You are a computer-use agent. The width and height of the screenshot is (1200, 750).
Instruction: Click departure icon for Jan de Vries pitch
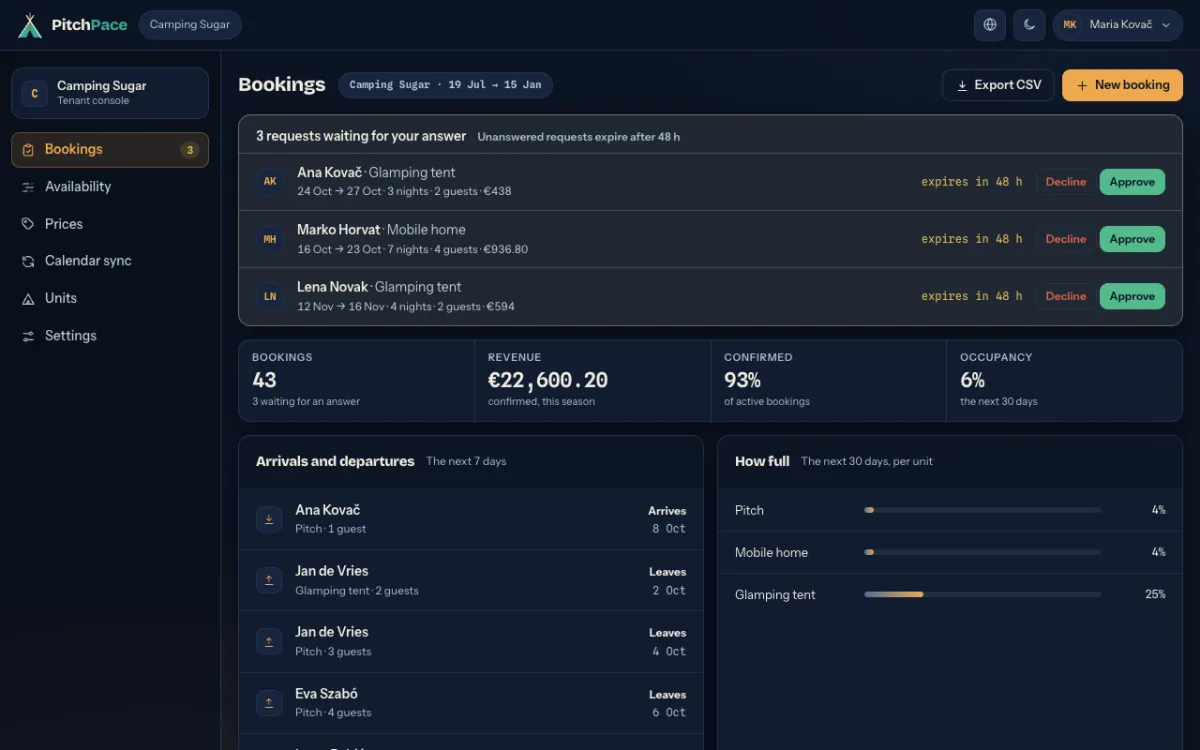tap(269, 641)
